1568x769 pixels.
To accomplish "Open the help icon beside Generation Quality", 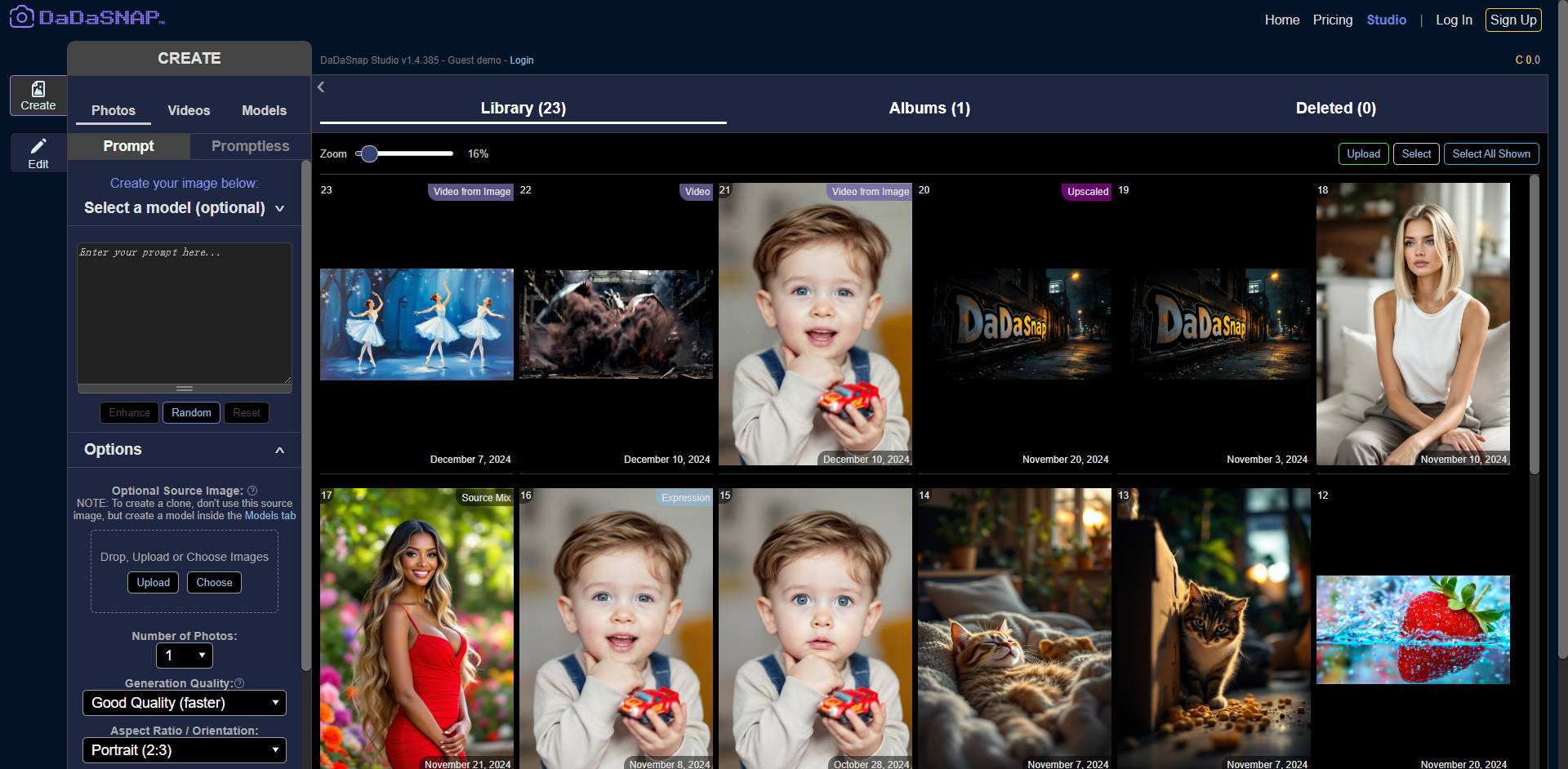I will tap(239, 683).
